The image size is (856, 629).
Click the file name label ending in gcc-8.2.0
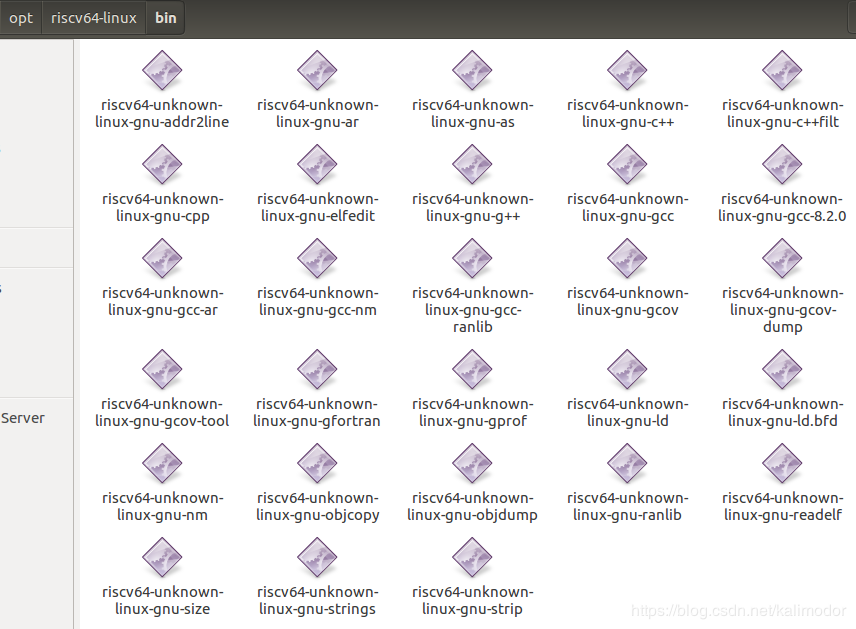pyautogui.click(x=782, y=207)
